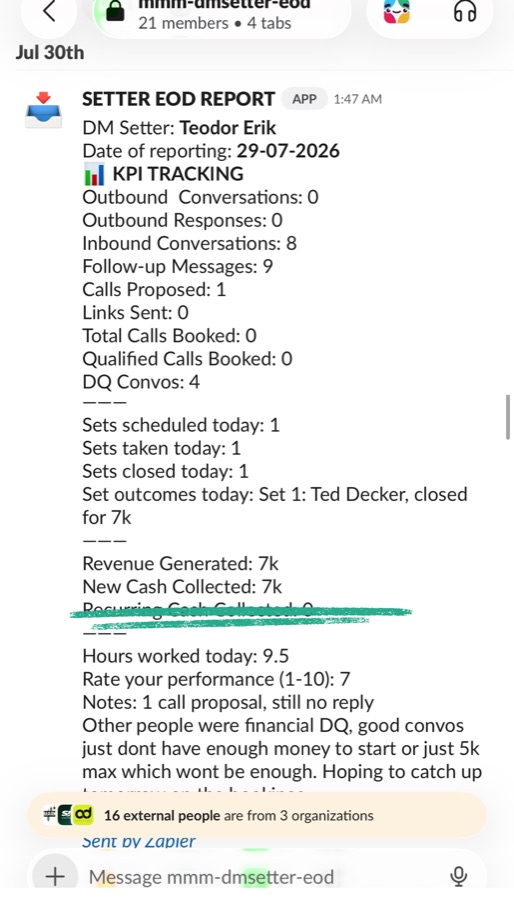Image resolution: width=514 pixels, height=900 pixels.
Task: Open the SETTER EOD REPORT app avatar
Action: pos(43,110)
